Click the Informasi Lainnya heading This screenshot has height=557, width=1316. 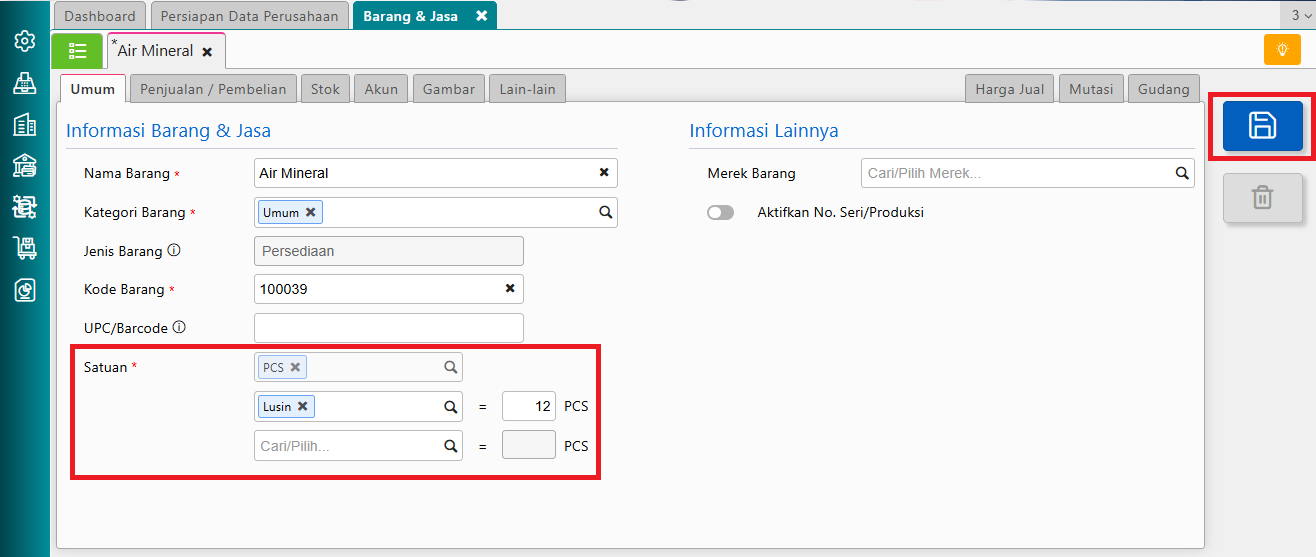(x=764, y=130)
